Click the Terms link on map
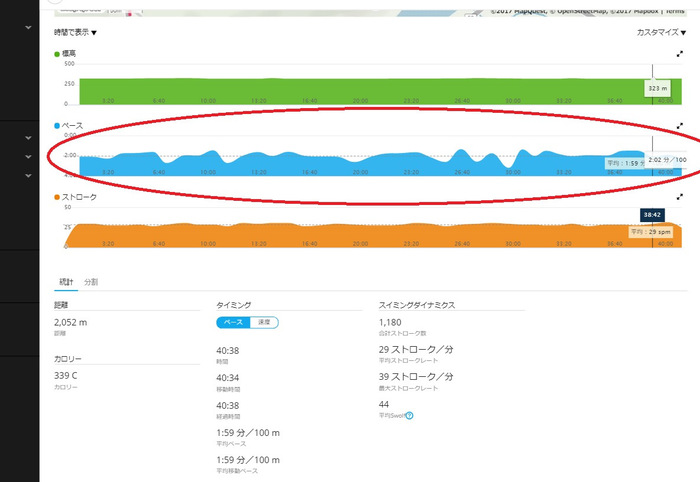Viewport: 700px width, 482px height. [675, 11]
